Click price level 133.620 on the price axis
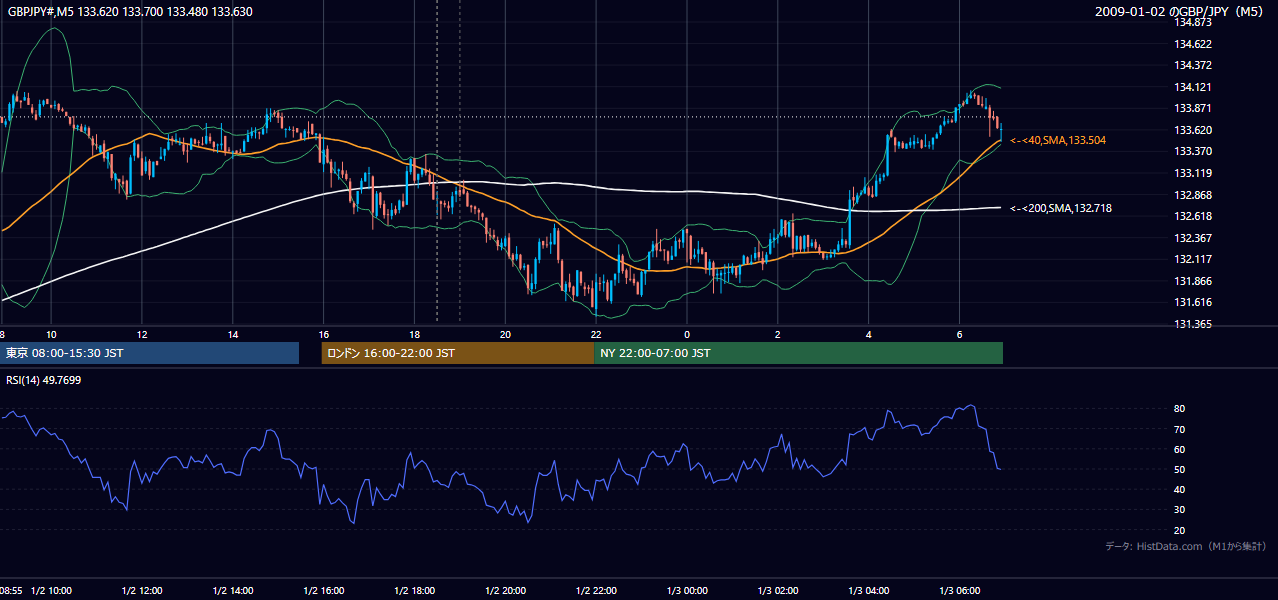This screenshot has height=600, width=1278. point(1193,130)
